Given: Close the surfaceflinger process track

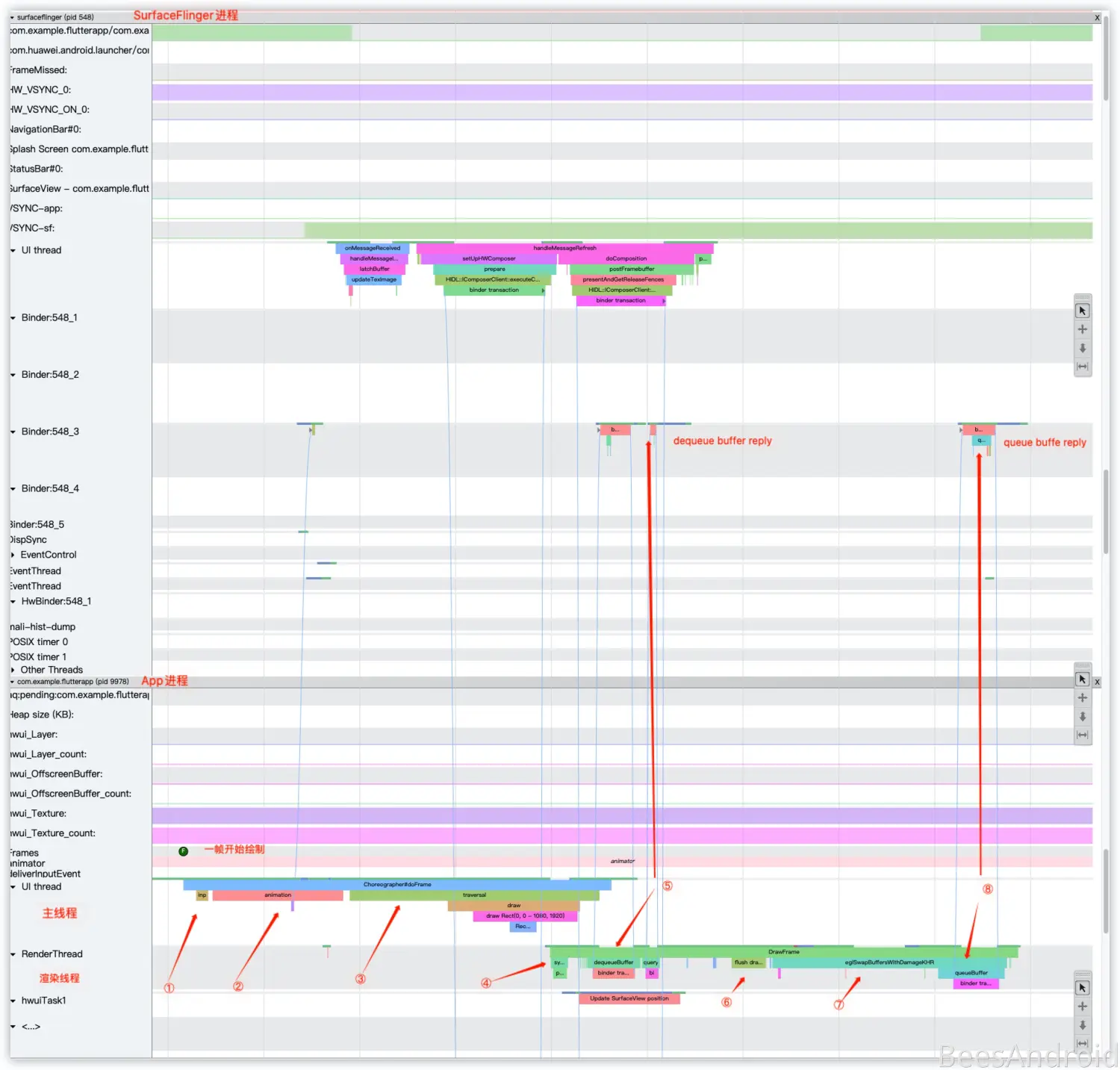Looking at the screenshot, I should click(x=1097, y=17).
